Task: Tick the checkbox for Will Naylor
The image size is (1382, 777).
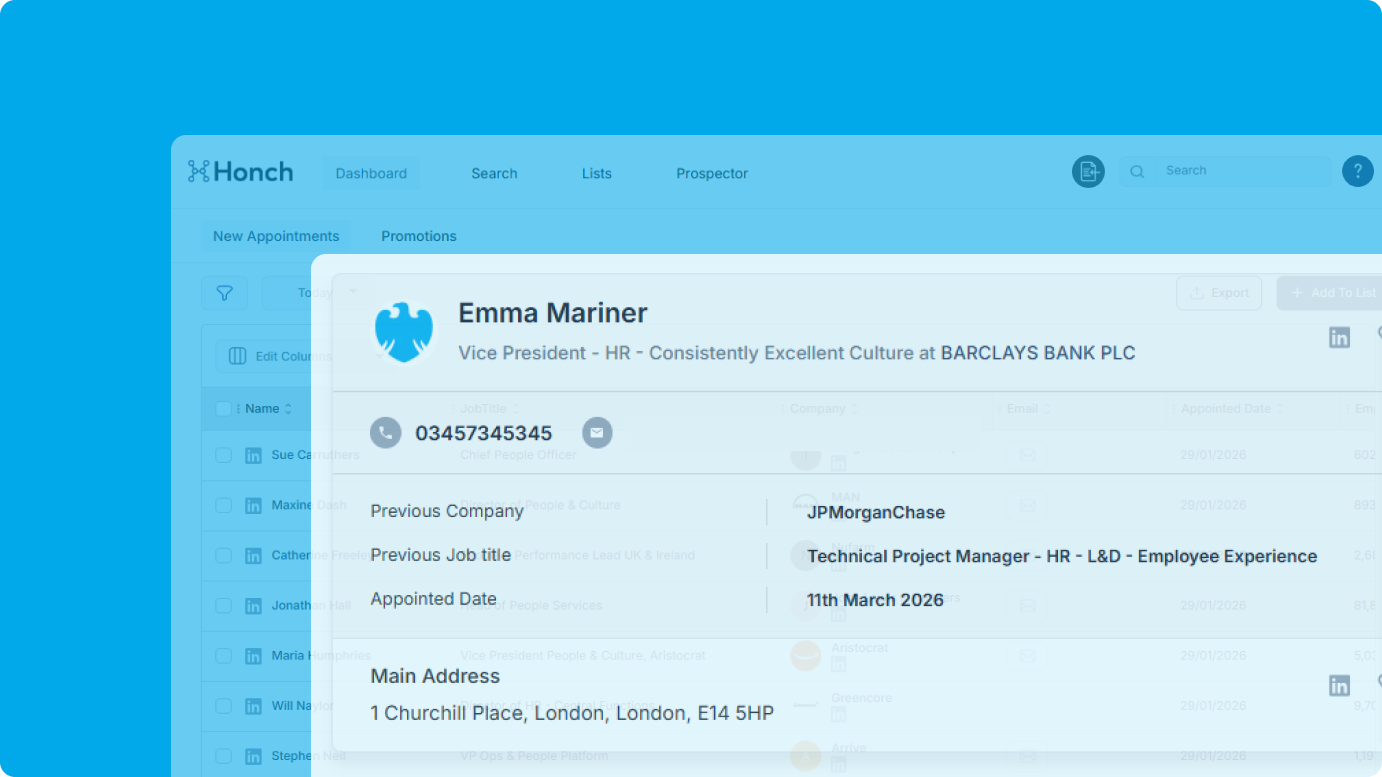Action: (223, 706)
